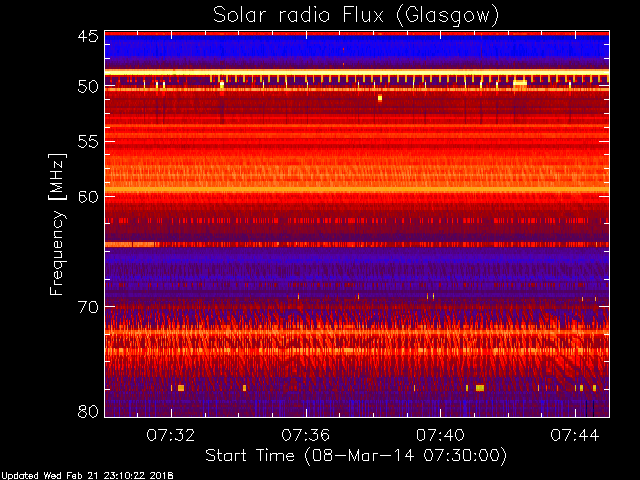The height and width of the screenshot is (480, 640).
Task: Select the 80 frequency tick label
Action: (x=88, y=411)
